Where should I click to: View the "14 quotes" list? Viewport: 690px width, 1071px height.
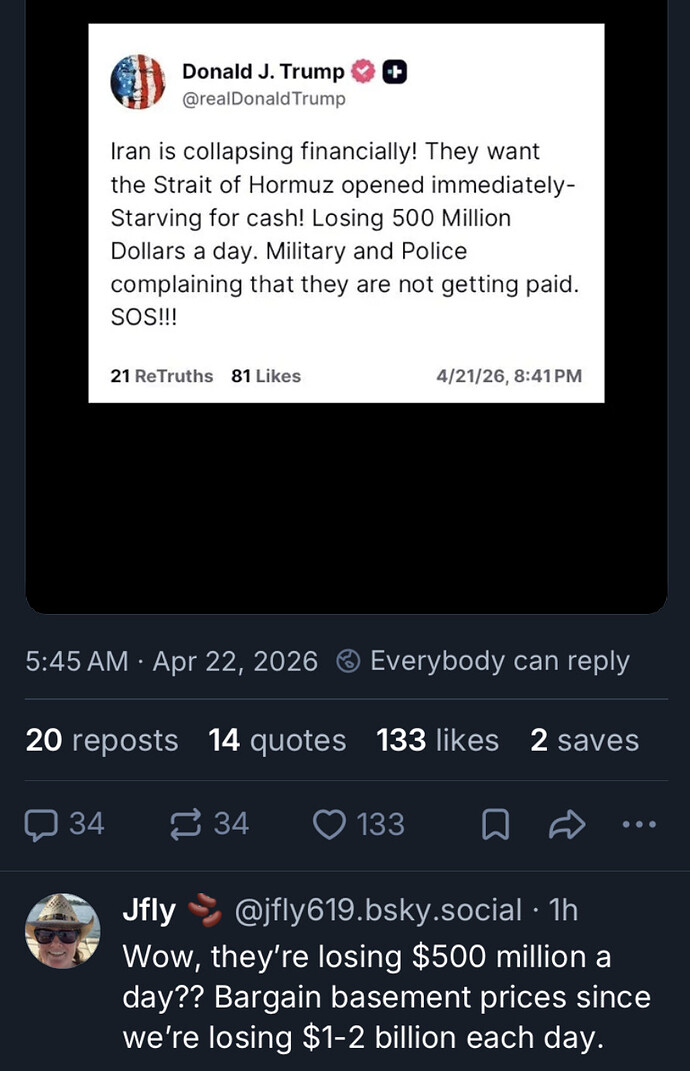point(277,740)
